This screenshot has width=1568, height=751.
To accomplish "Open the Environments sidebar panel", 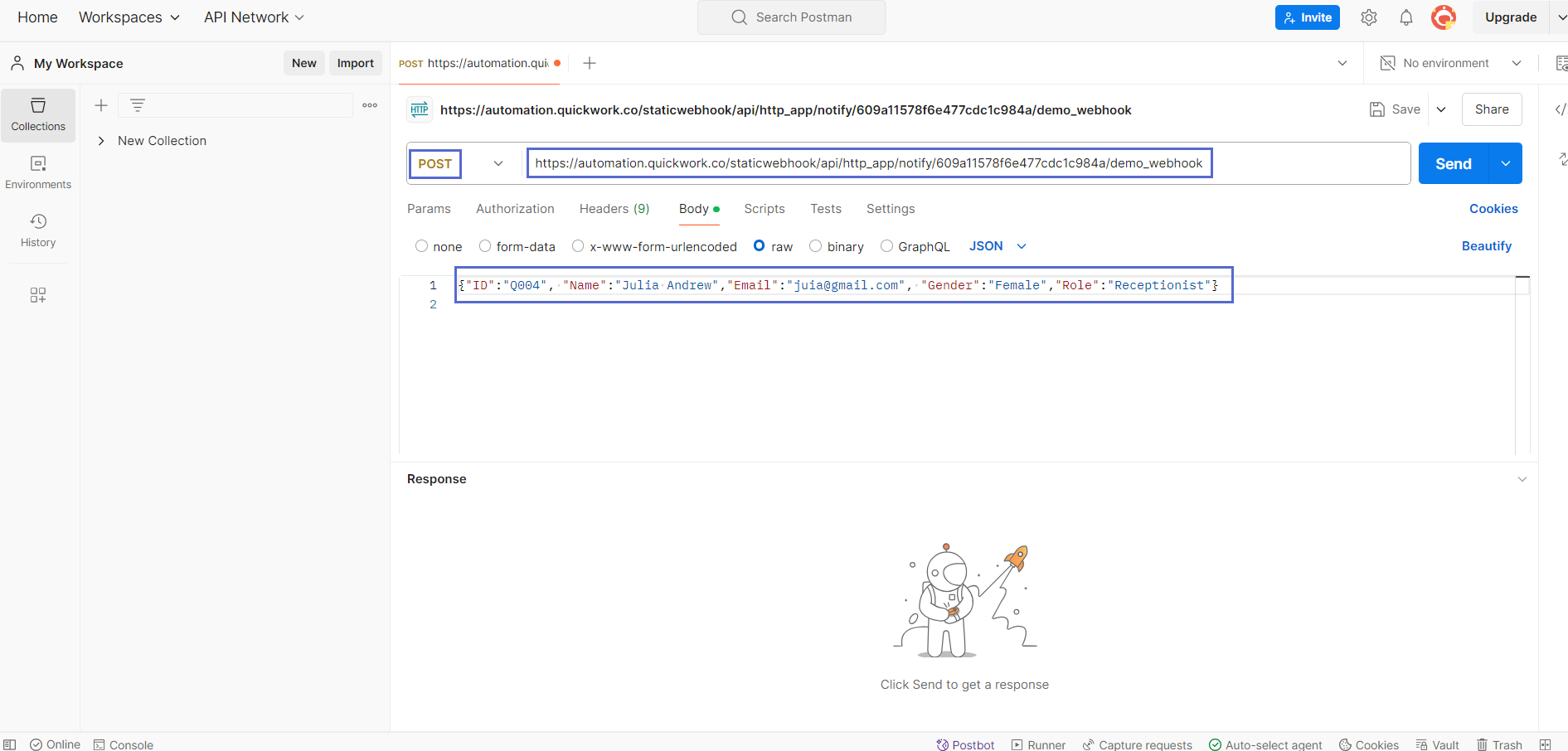I will [38, 173].
